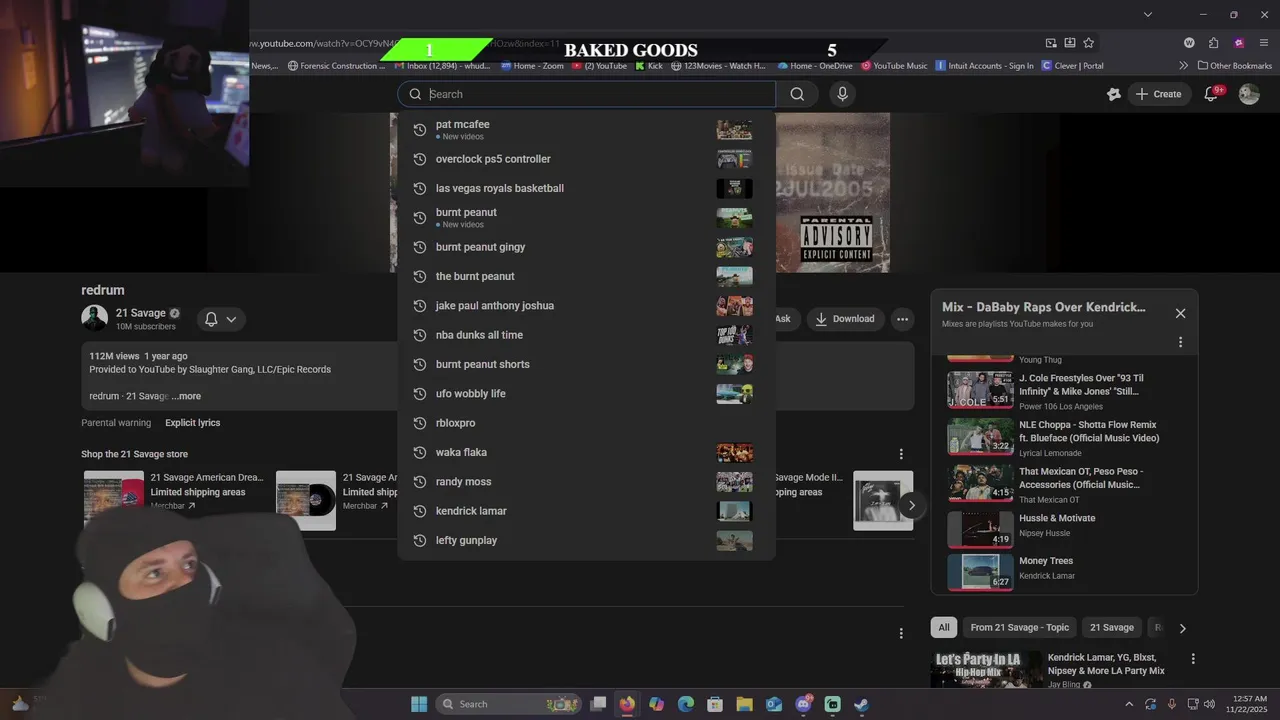
Task: Show more bookmarks with the double chevron
Action: click(1184, 66)
